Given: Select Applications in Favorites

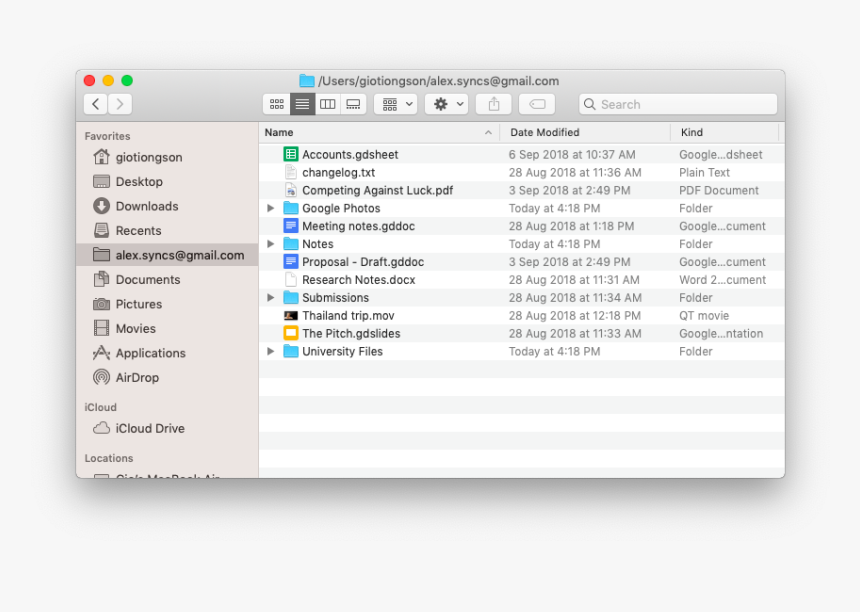Looking at the screenshot, I should [150, 353].
